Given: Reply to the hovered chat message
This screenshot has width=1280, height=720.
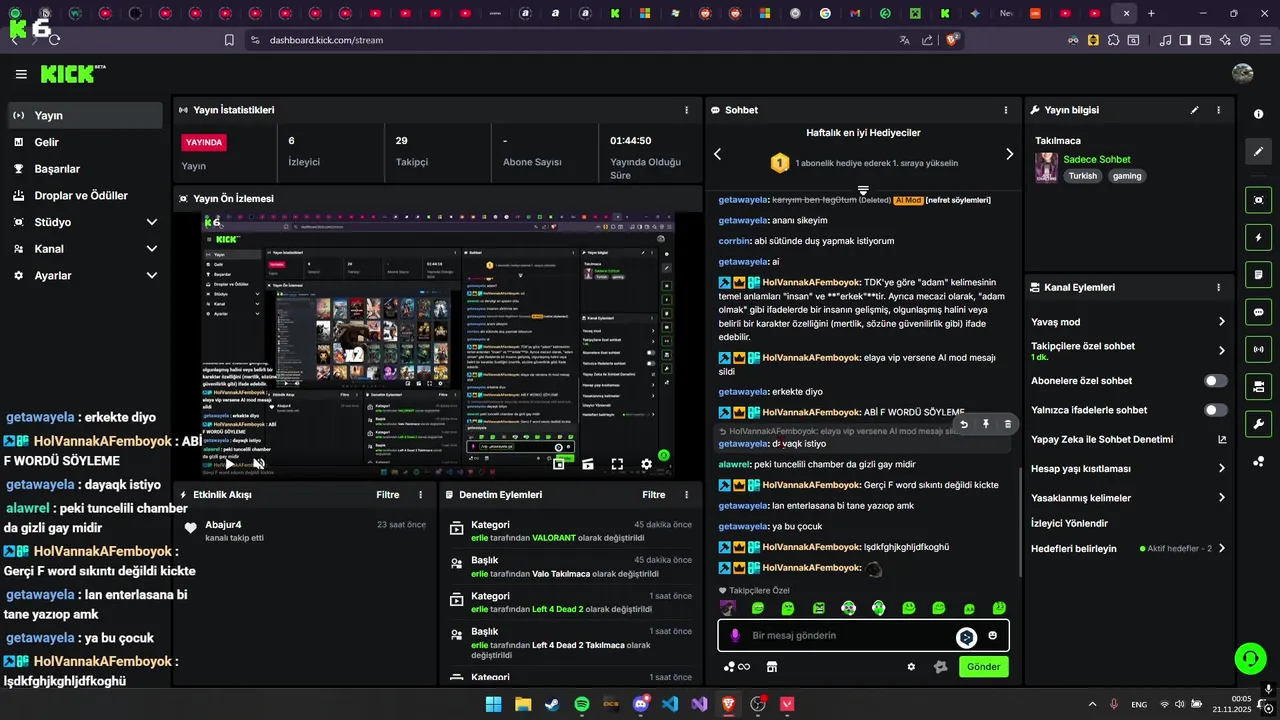Looking at the screenshot, I should tap(964, 424).
